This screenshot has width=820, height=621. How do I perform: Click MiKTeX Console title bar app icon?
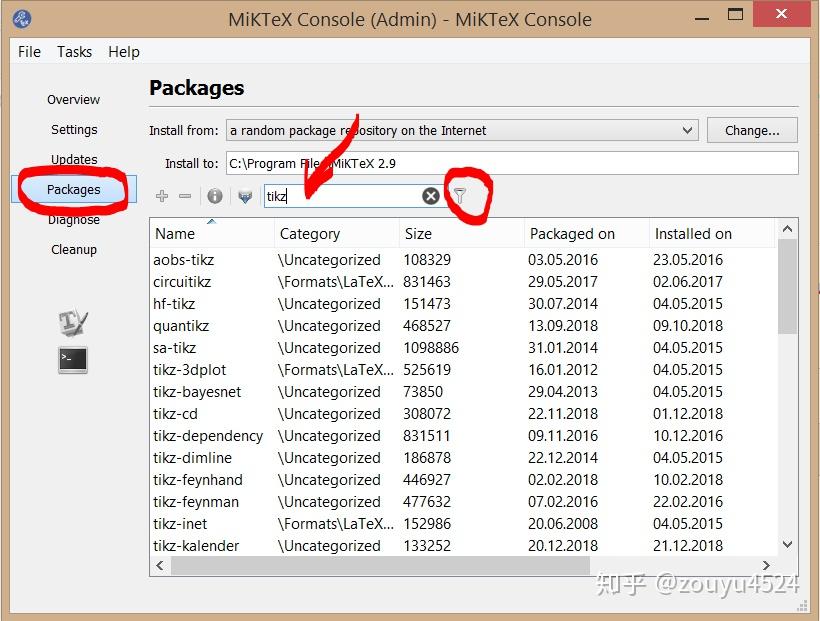pyautogui.click(x=22, y=19)
